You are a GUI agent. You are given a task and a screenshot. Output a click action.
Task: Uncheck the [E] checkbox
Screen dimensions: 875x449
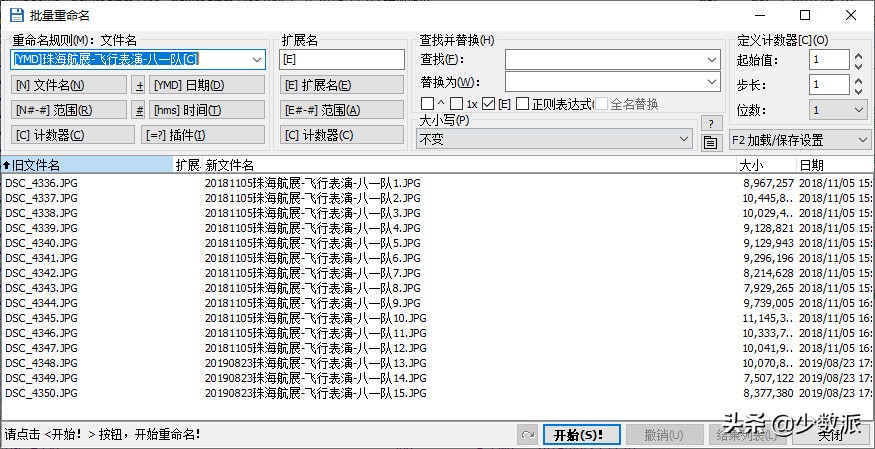tap(488, 104)
